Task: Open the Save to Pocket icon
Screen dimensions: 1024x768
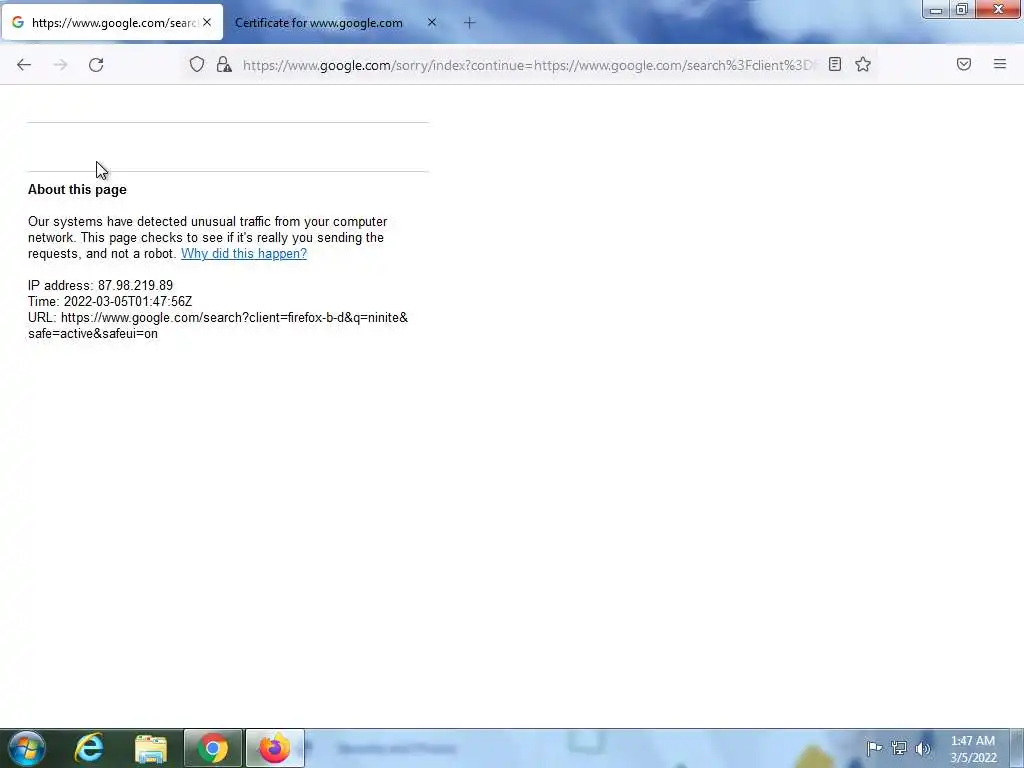Action: 964,64
